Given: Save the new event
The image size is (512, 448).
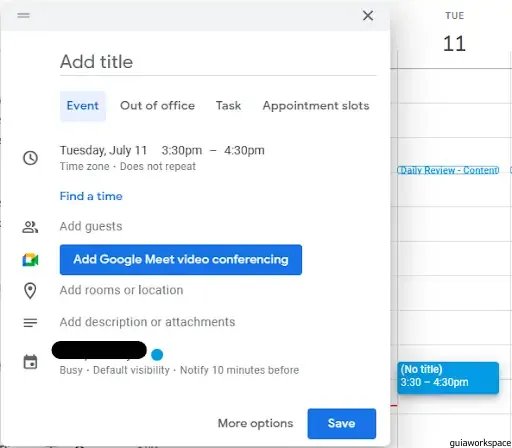Looking at the screenshot, I should point(342,423).
